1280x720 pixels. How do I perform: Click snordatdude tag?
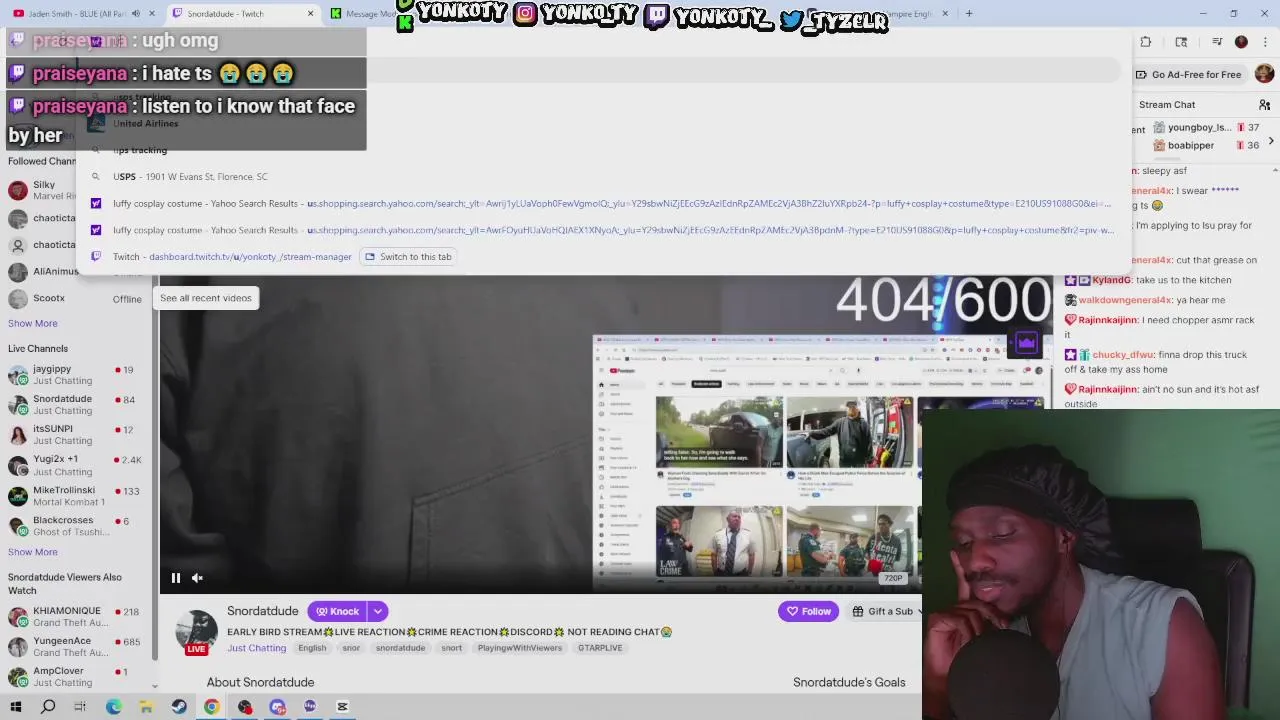click(400, 648)
